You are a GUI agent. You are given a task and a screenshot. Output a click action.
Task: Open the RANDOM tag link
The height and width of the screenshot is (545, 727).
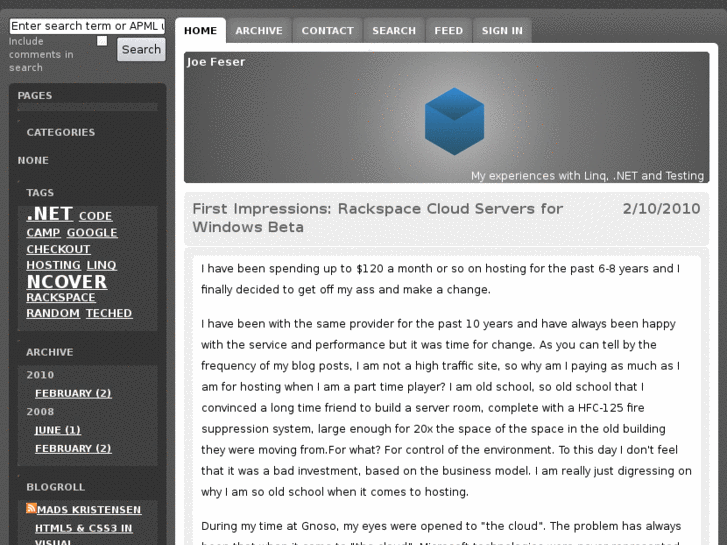tap(53, 314)
